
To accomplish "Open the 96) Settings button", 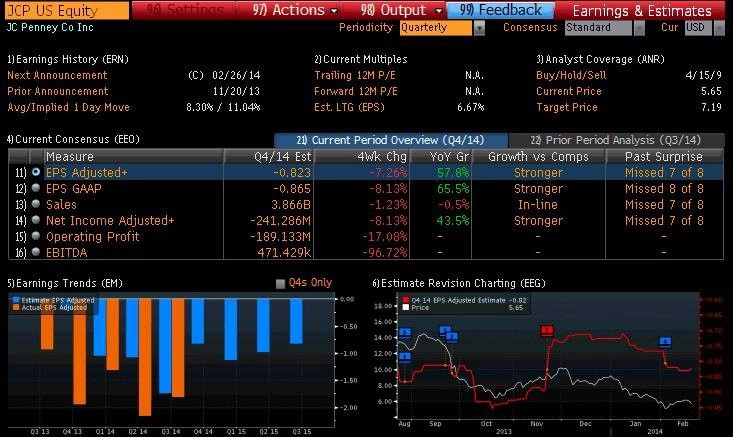I will tap(184, 10).
